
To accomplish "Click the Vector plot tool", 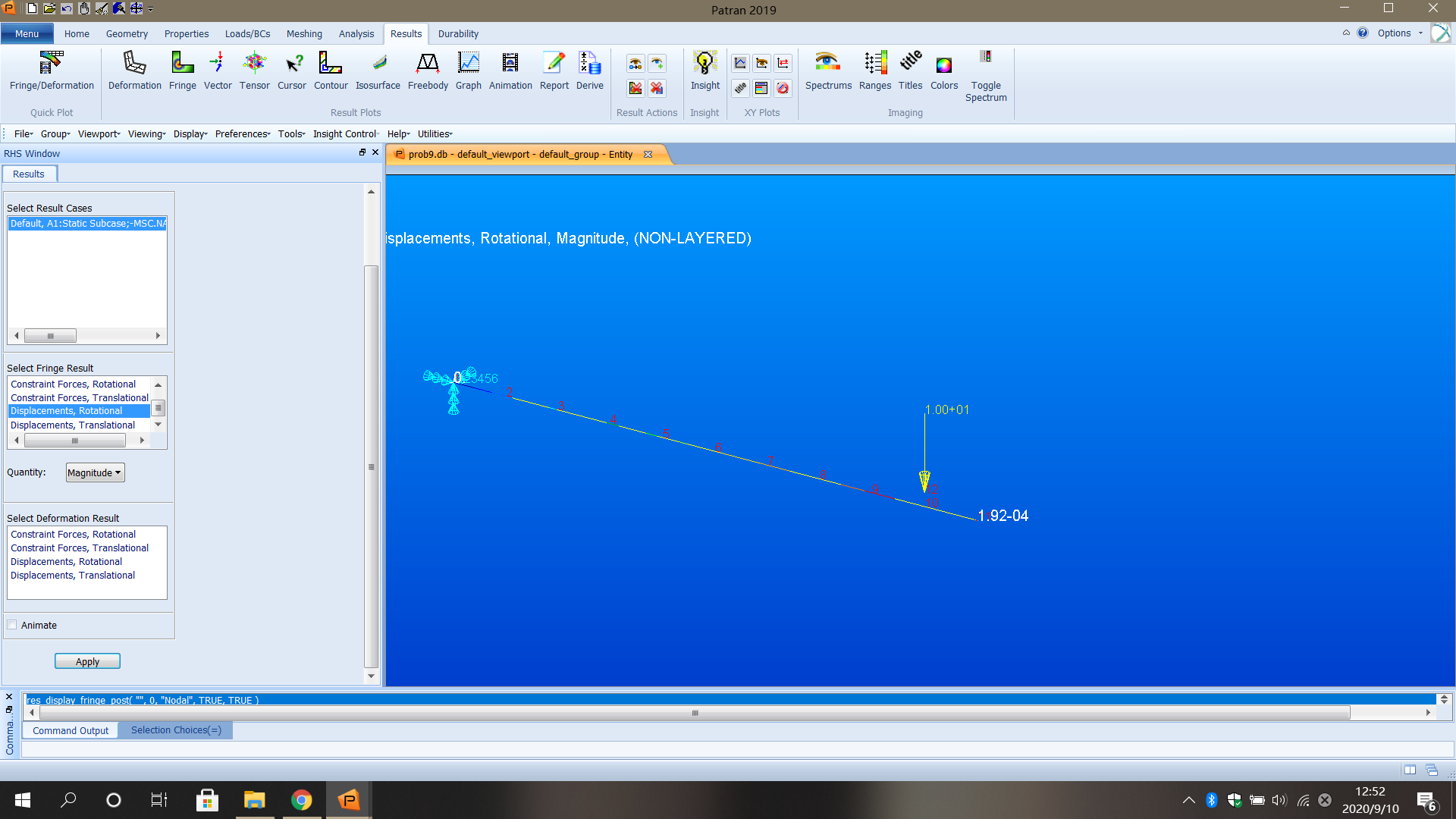I will [218, 70].
